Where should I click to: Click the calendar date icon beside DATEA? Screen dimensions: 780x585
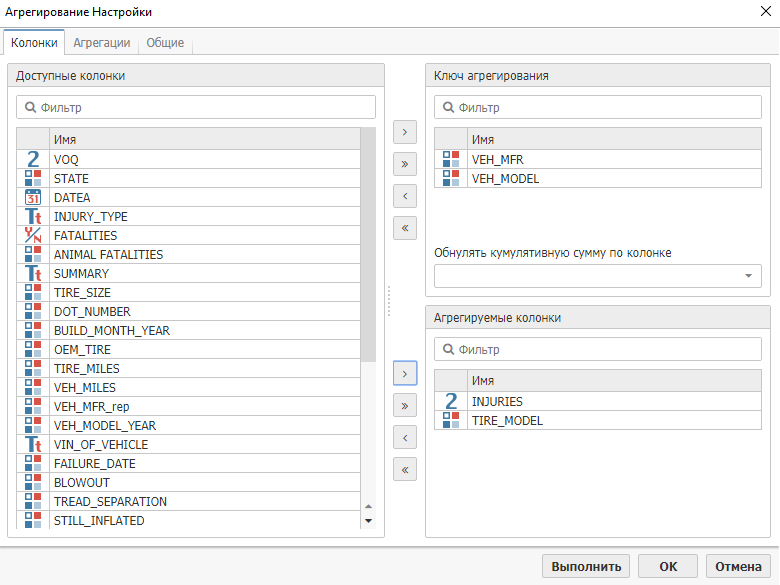[33, 198]
